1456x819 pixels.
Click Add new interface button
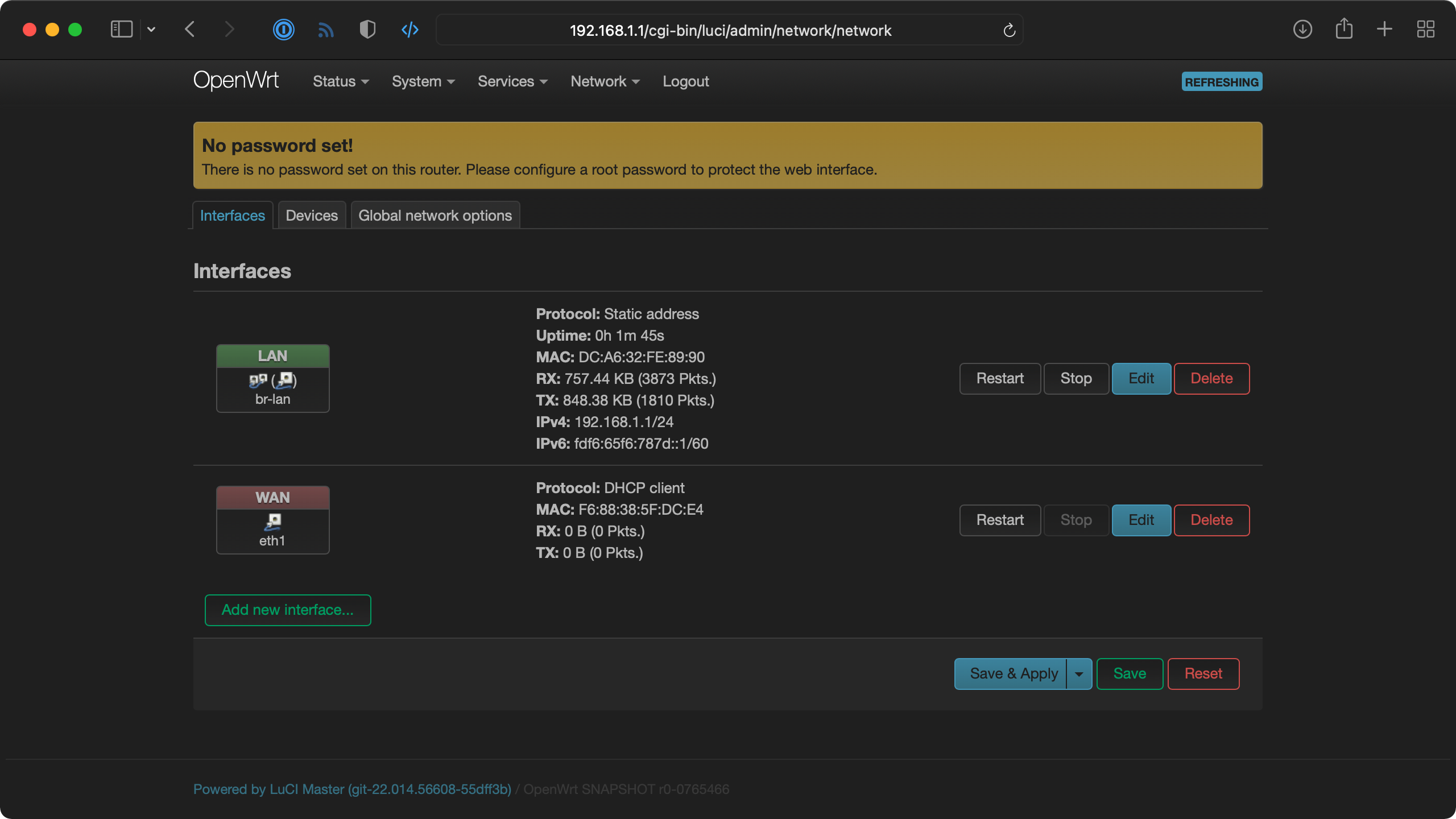point(288,610)
